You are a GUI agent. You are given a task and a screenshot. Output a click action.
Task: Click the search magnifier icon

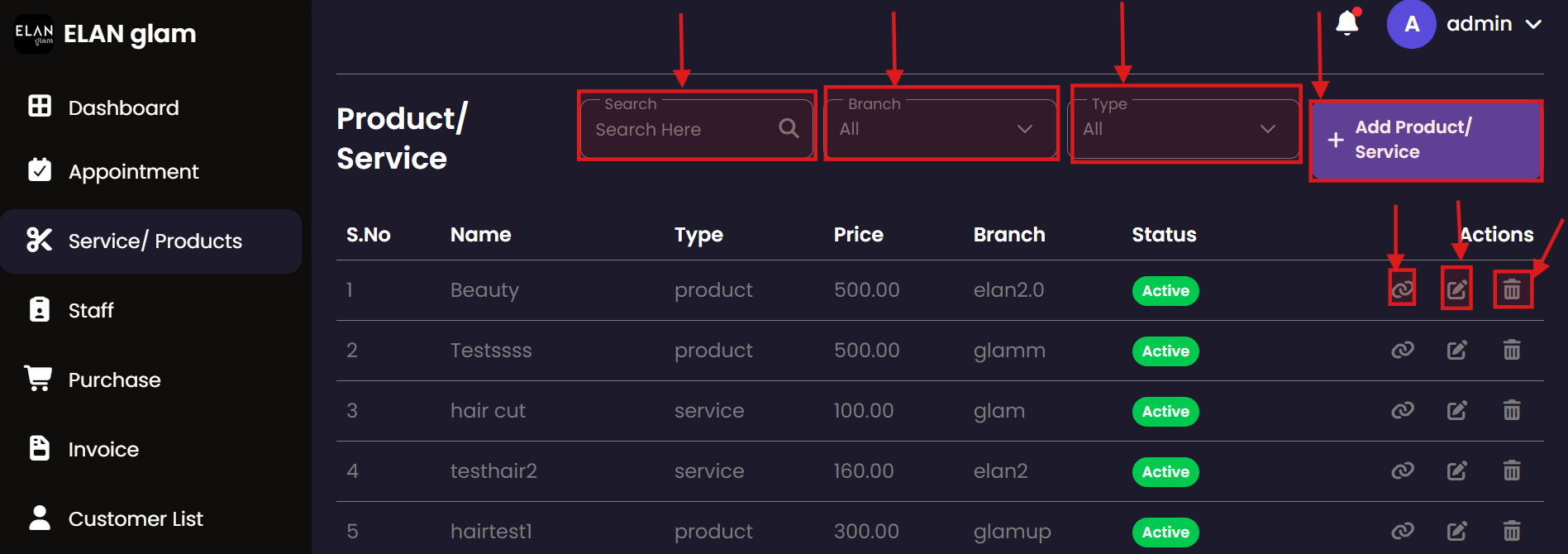click(789, 128)
